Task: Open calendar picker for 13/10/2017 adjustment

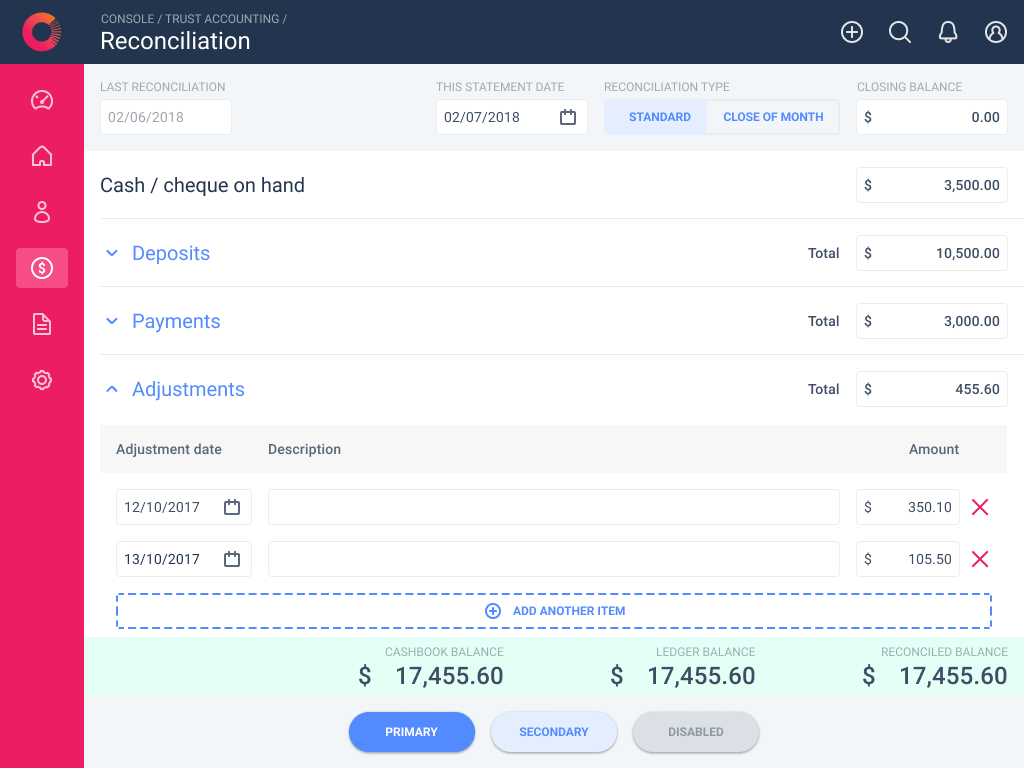Action: [x=232, y=559]
